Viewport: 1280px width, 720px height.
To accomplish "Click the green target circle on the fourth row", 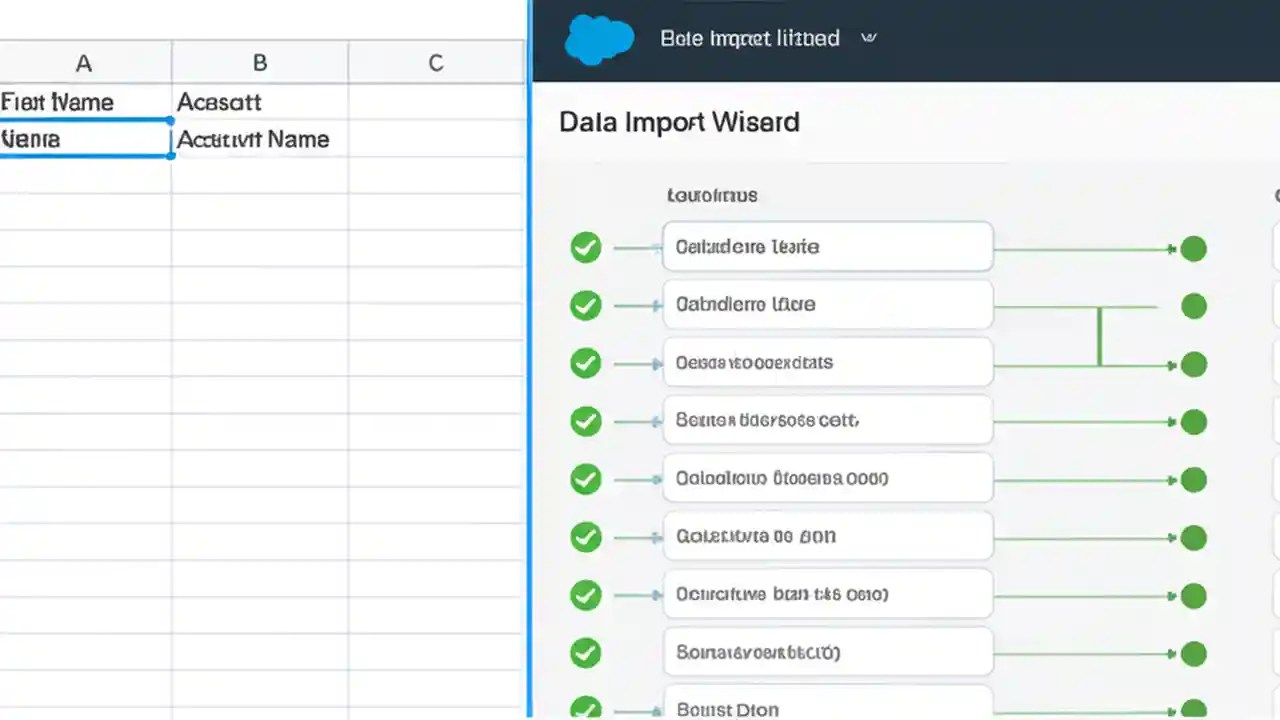I will (x=1194, y=422).
